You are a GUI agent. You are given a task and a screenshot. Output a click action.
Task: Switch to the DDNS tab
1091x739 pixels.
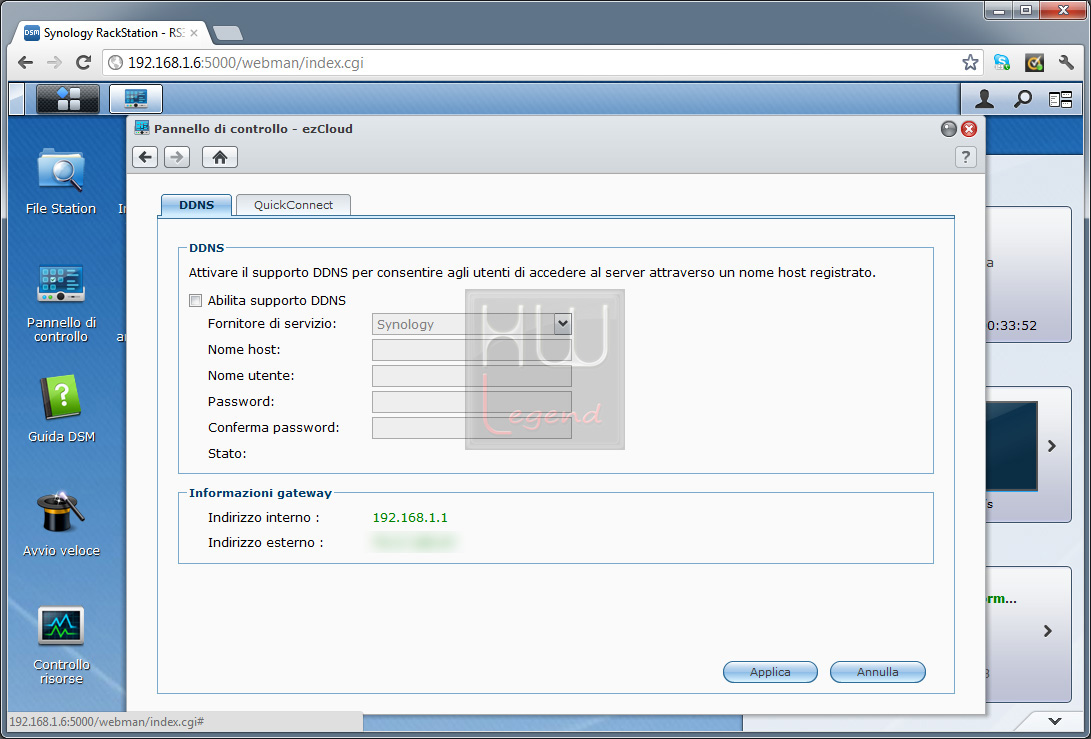(196, 205)
